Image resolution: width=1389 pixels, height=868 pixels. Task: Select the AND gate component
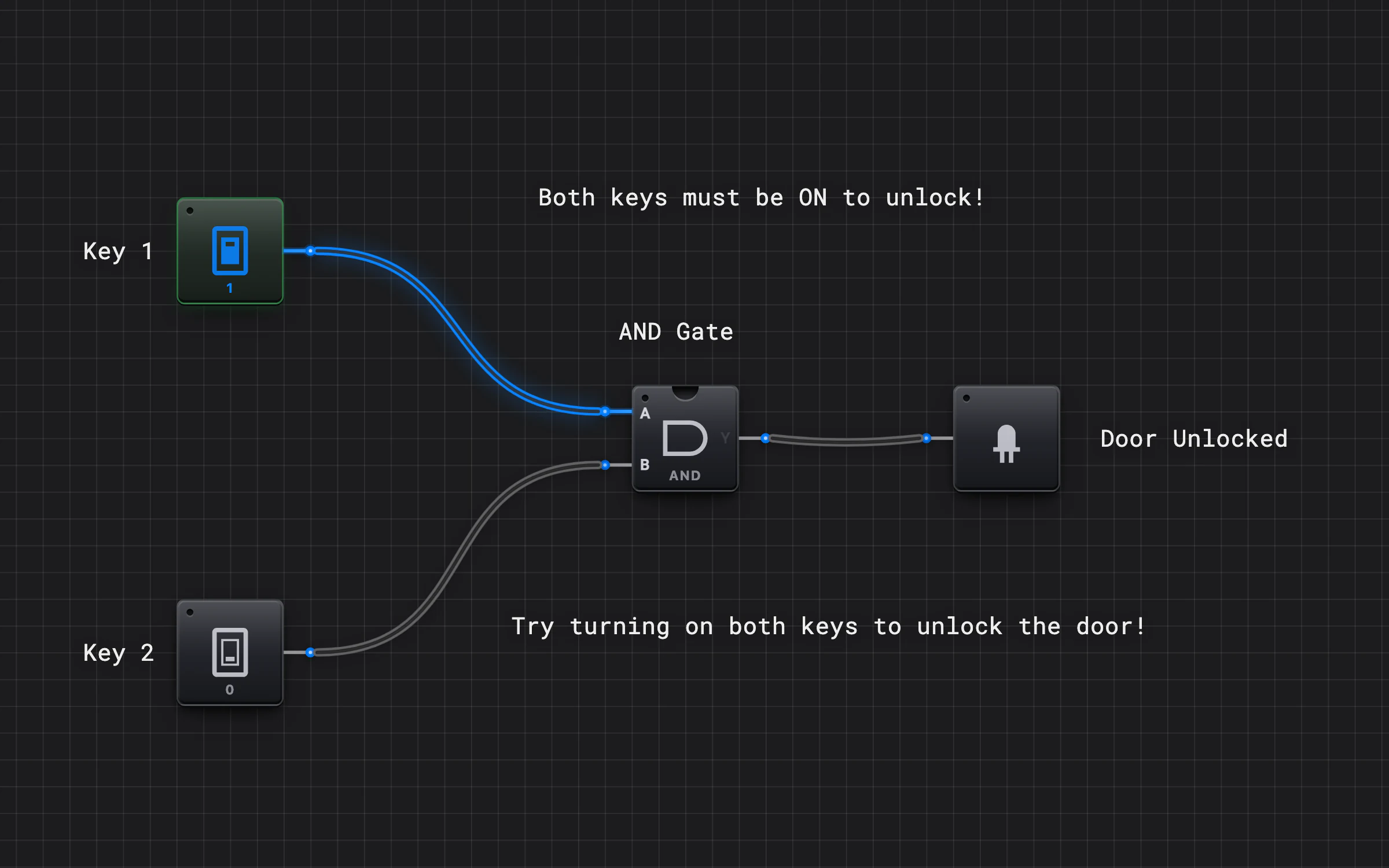point(685,439)
